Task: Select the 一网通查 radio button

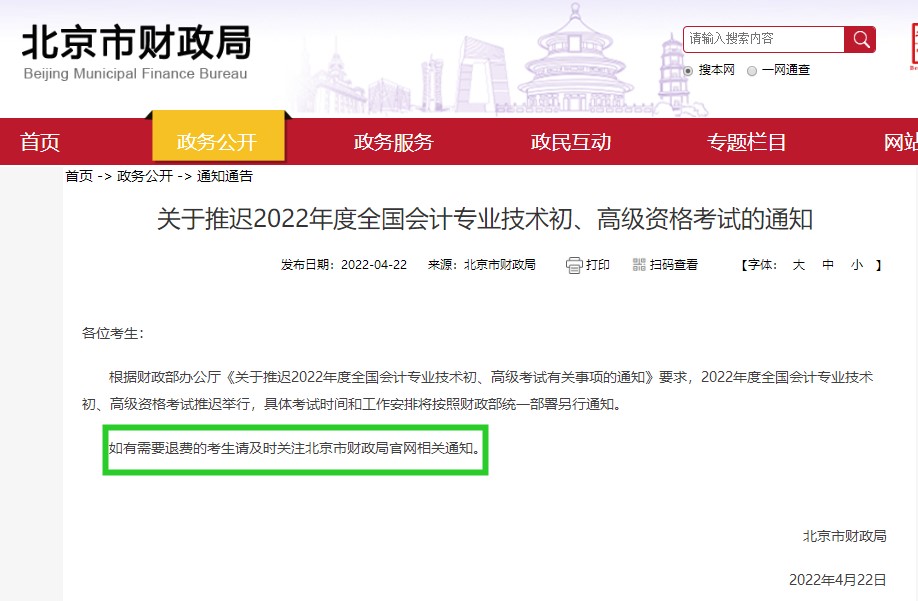Action: click(x=752, y=71)
